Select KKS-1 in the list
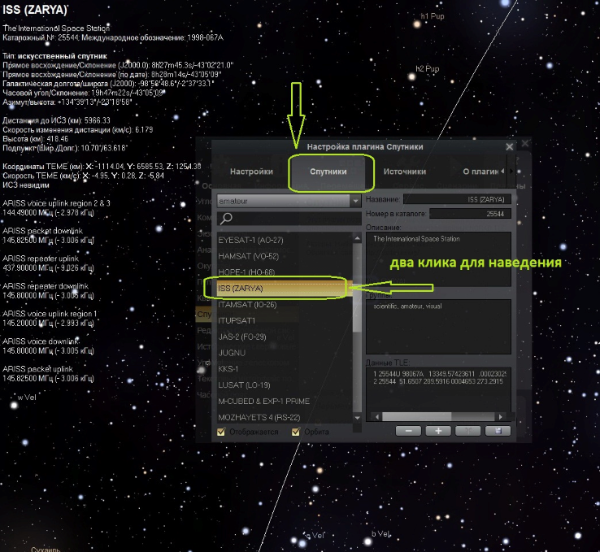The height and width of the screenshot is (552, 600). point(285,369)
